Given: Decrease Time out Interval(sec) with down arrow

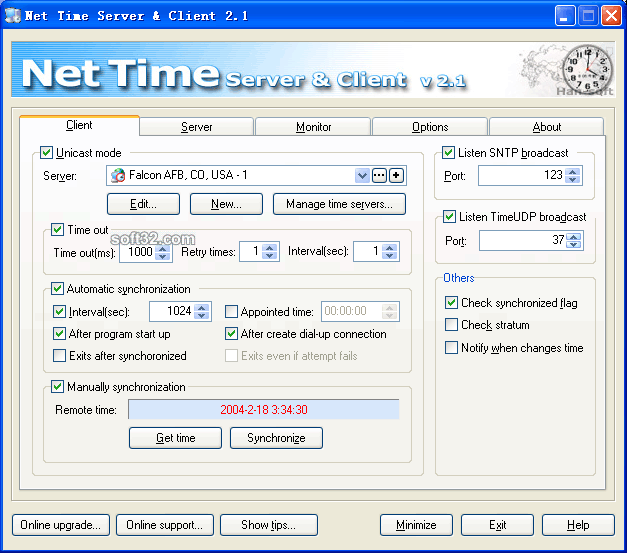Looking at the screenshot, I should pyautogui.click(x=390, y=256).
